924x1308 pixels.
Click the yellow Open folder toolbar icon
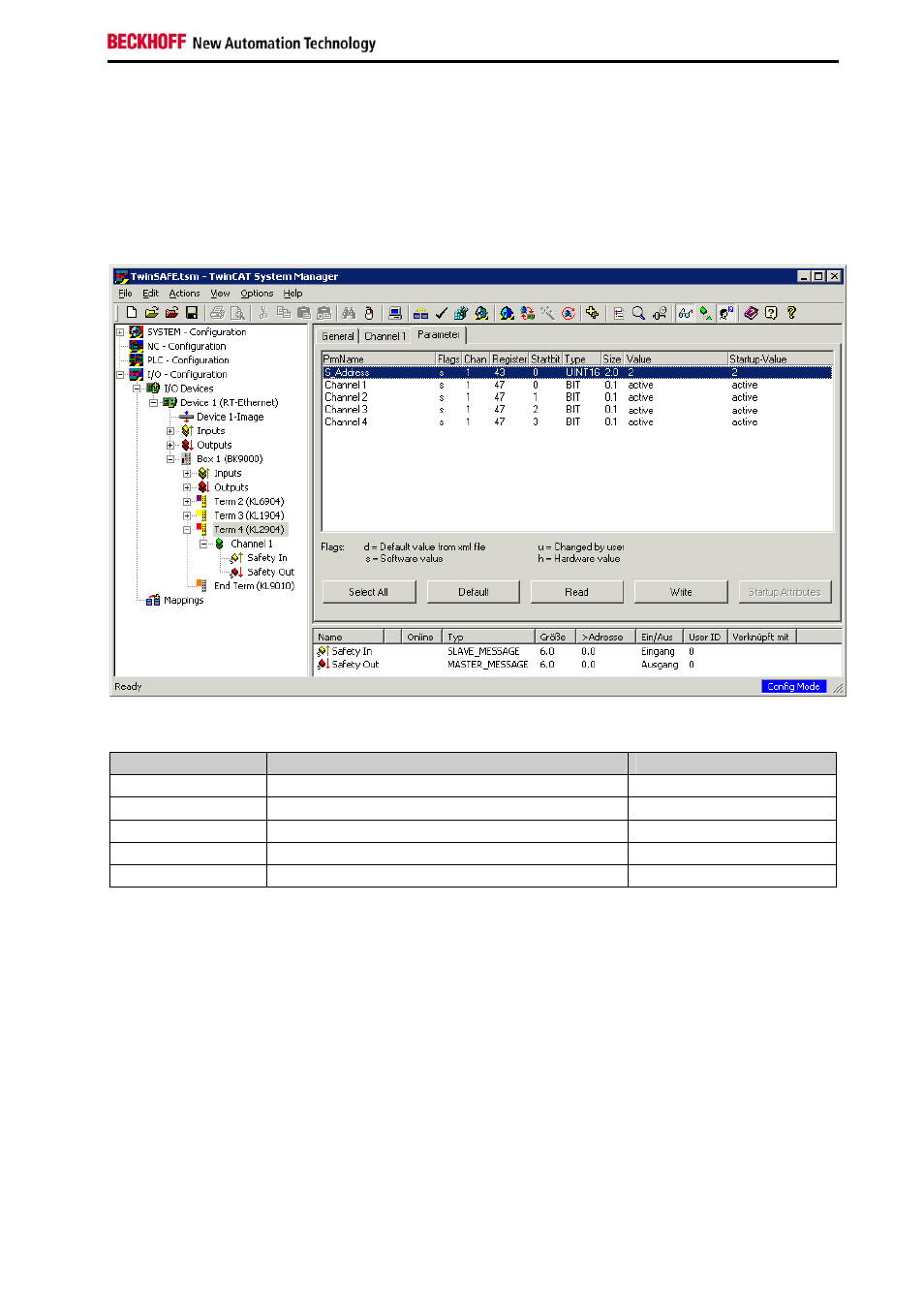pyautogui.click(x=151, y=313)
